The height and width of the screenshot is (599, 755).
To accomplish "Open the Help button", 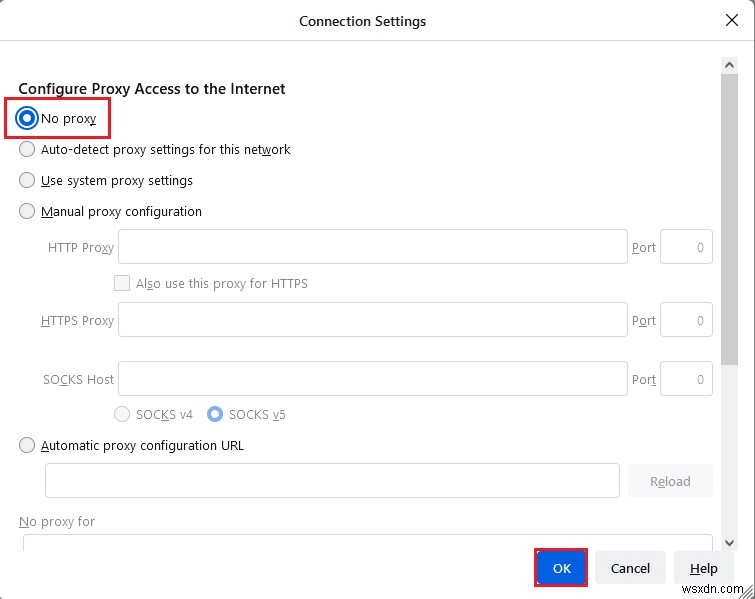I will [x=703, y=568].
